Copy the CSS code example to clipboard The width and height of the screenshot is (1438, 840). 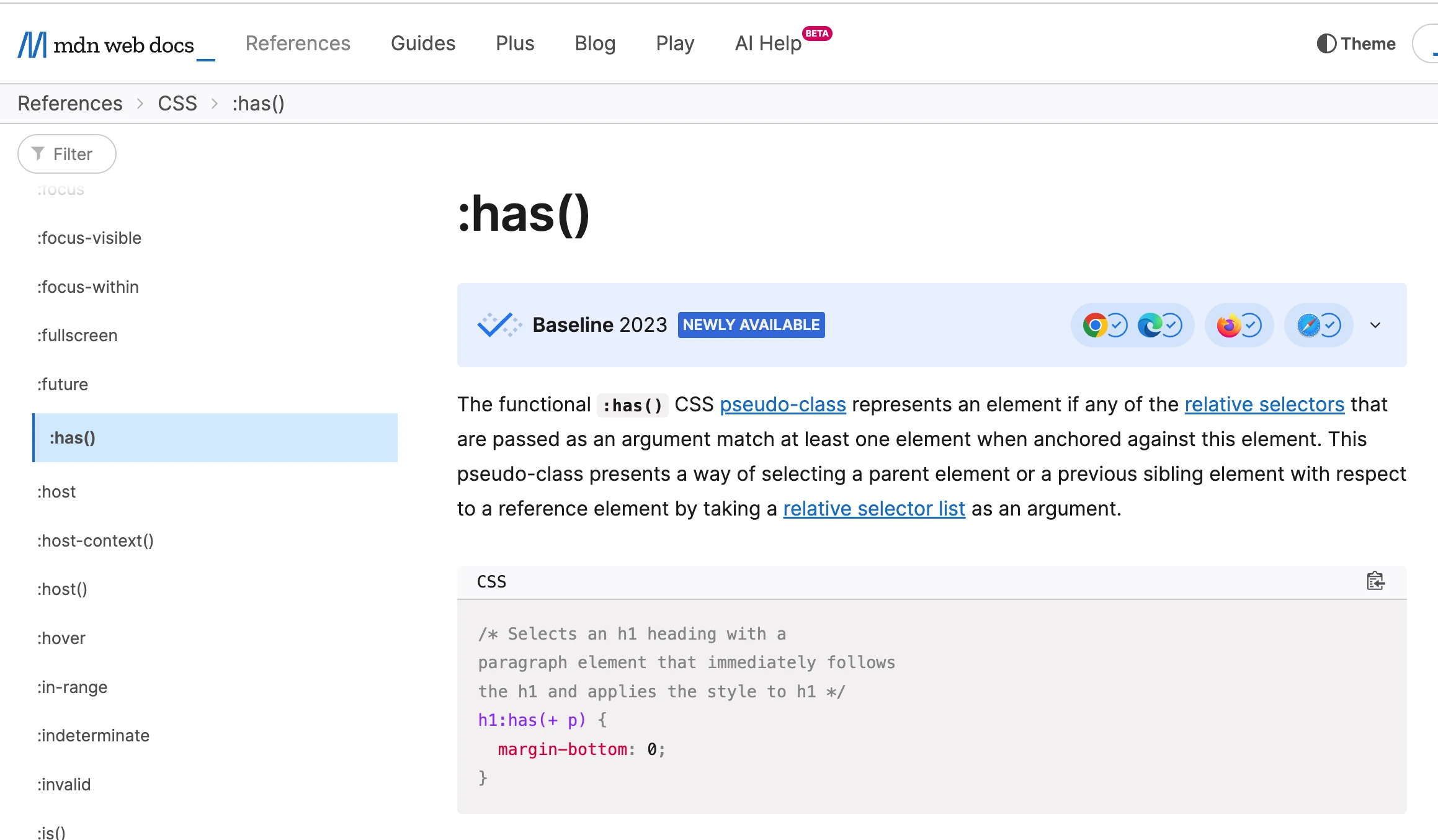(x=1375, y=581)
